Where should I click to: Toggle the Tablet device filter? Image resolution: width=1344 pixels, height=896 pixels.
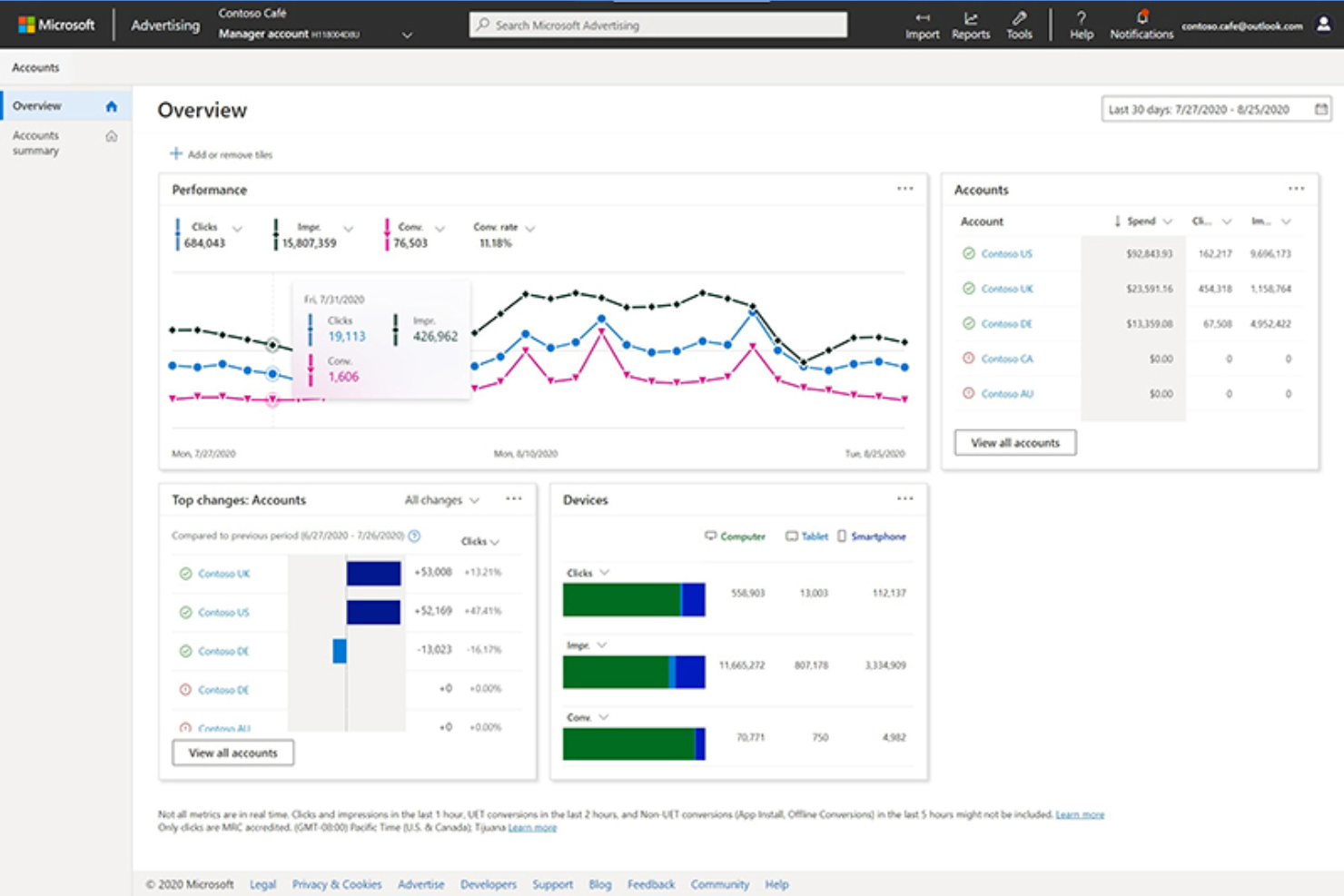click(x=806, y=537)
